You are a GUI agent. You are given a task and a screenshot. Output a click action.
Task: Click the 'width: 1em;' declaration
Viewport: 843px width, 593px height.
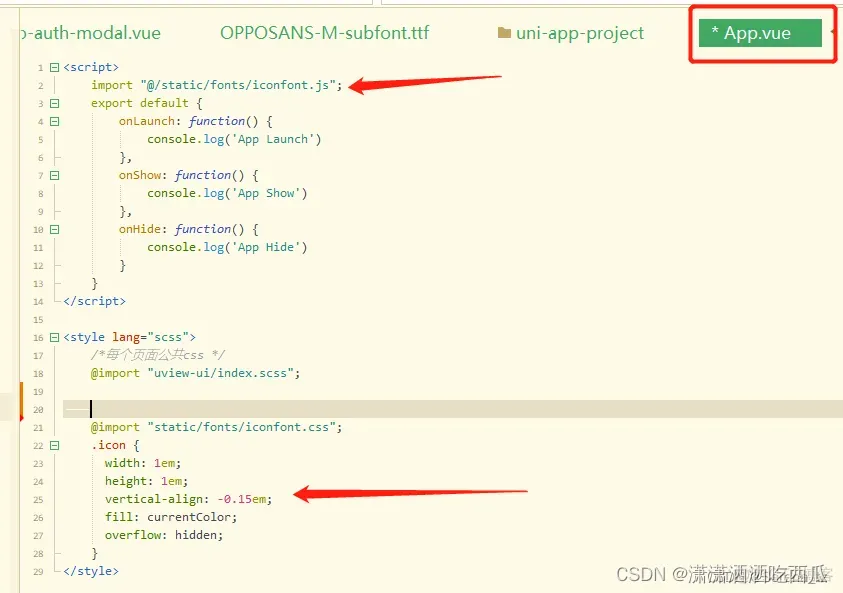[x=143, y=463]
